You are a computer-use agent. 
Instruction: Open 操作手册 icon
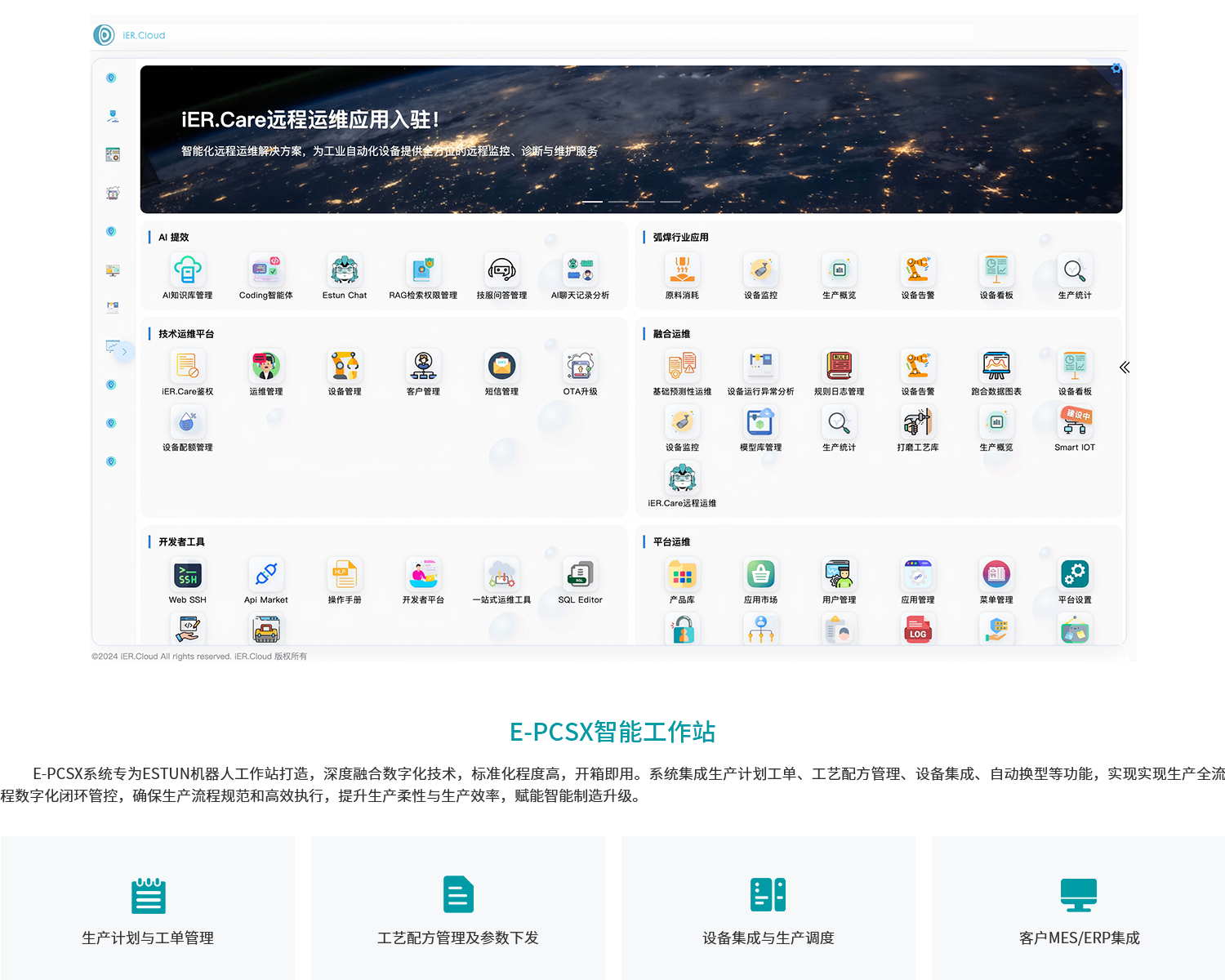[x=345, y=574]
